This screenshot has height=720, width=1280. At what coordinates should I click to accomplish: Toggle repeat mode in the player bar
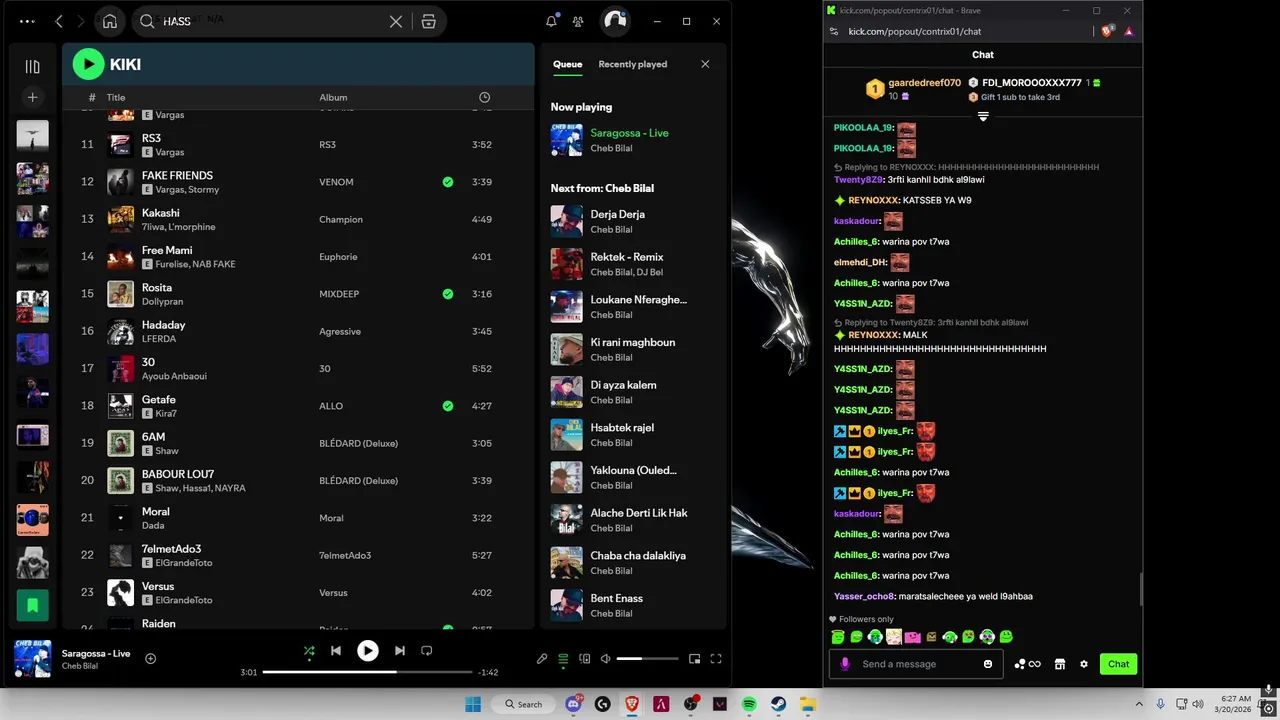(x=427, y=650)
